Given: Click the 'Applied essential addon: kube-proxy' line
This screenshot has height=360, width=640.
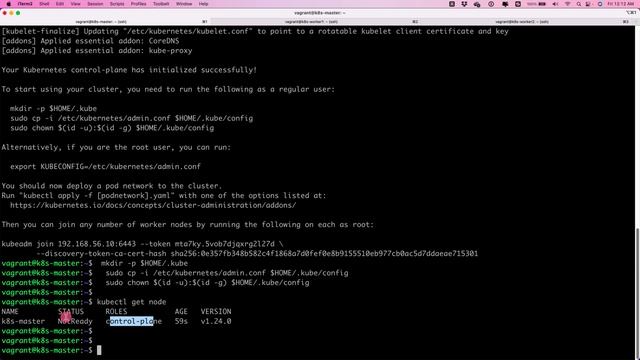Looking at the screenshot, I should [97, 51].
